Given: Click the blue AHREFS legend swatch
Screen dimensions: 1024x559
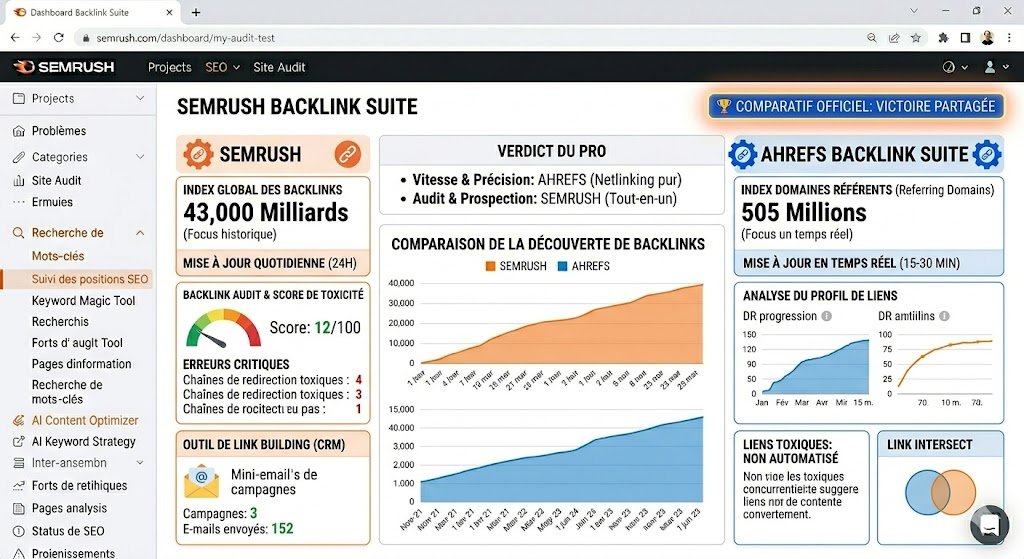Looking at the screenshot, I should 562,266.
